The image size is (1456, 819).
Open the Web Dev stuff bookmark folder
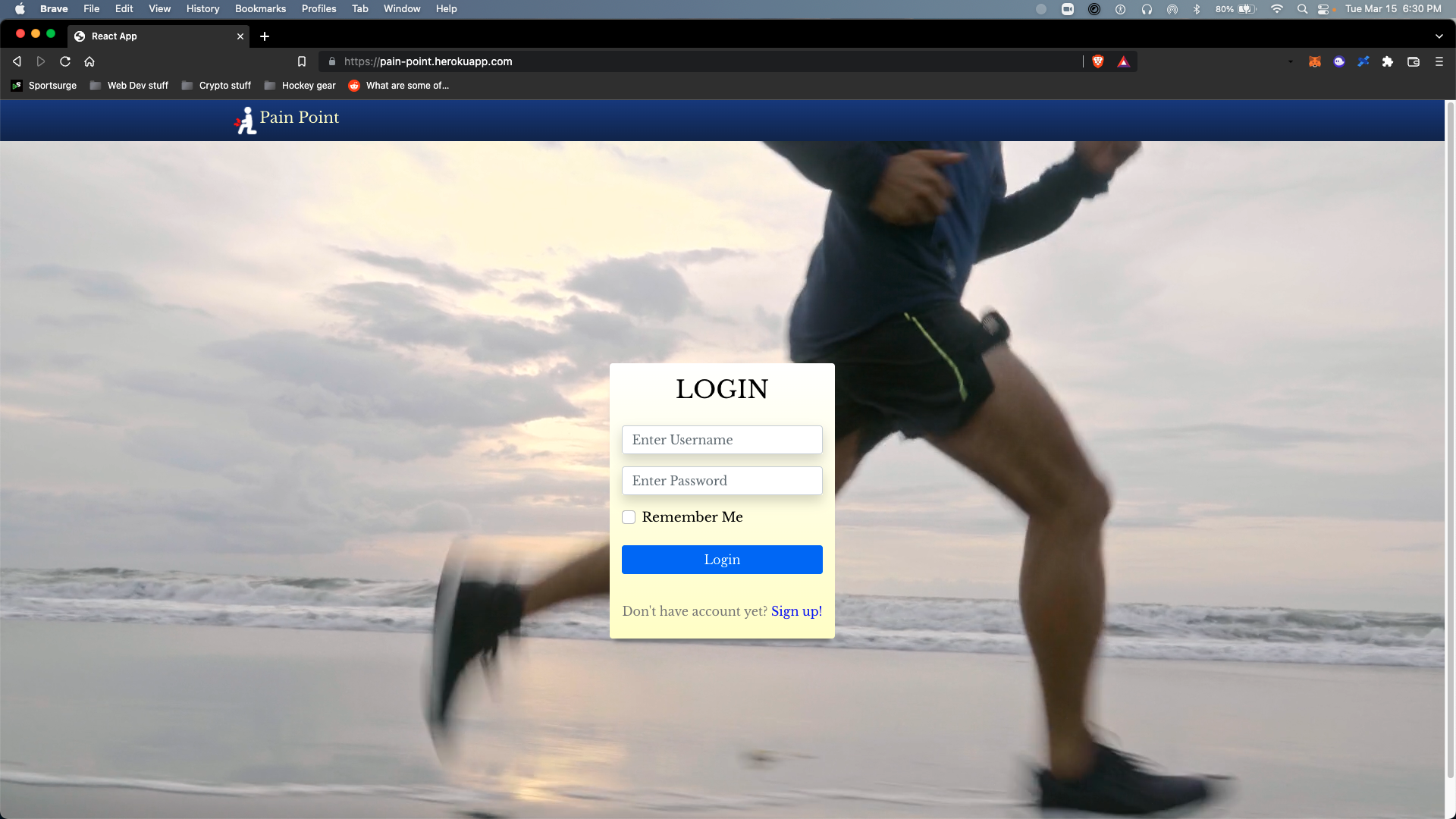[x=129, y=86]
